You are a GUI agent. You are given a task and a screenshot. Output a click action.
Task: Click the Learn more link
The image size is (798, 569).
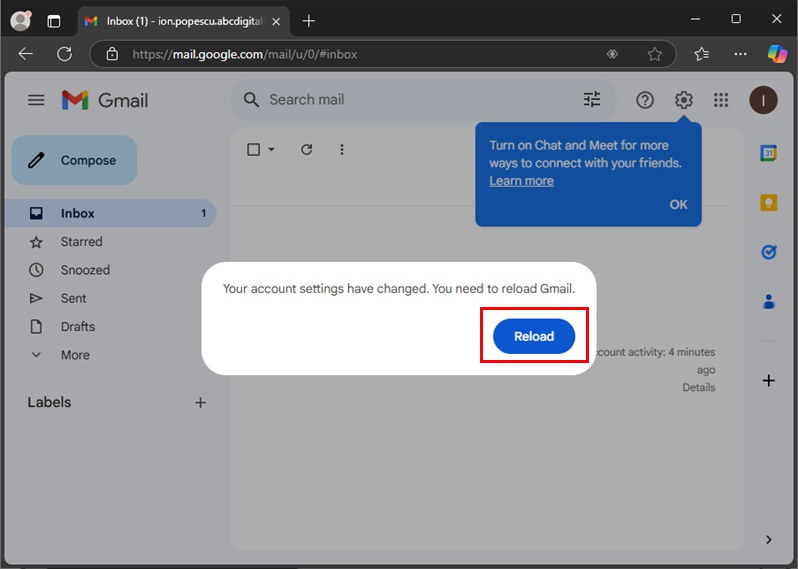(521, 181)
